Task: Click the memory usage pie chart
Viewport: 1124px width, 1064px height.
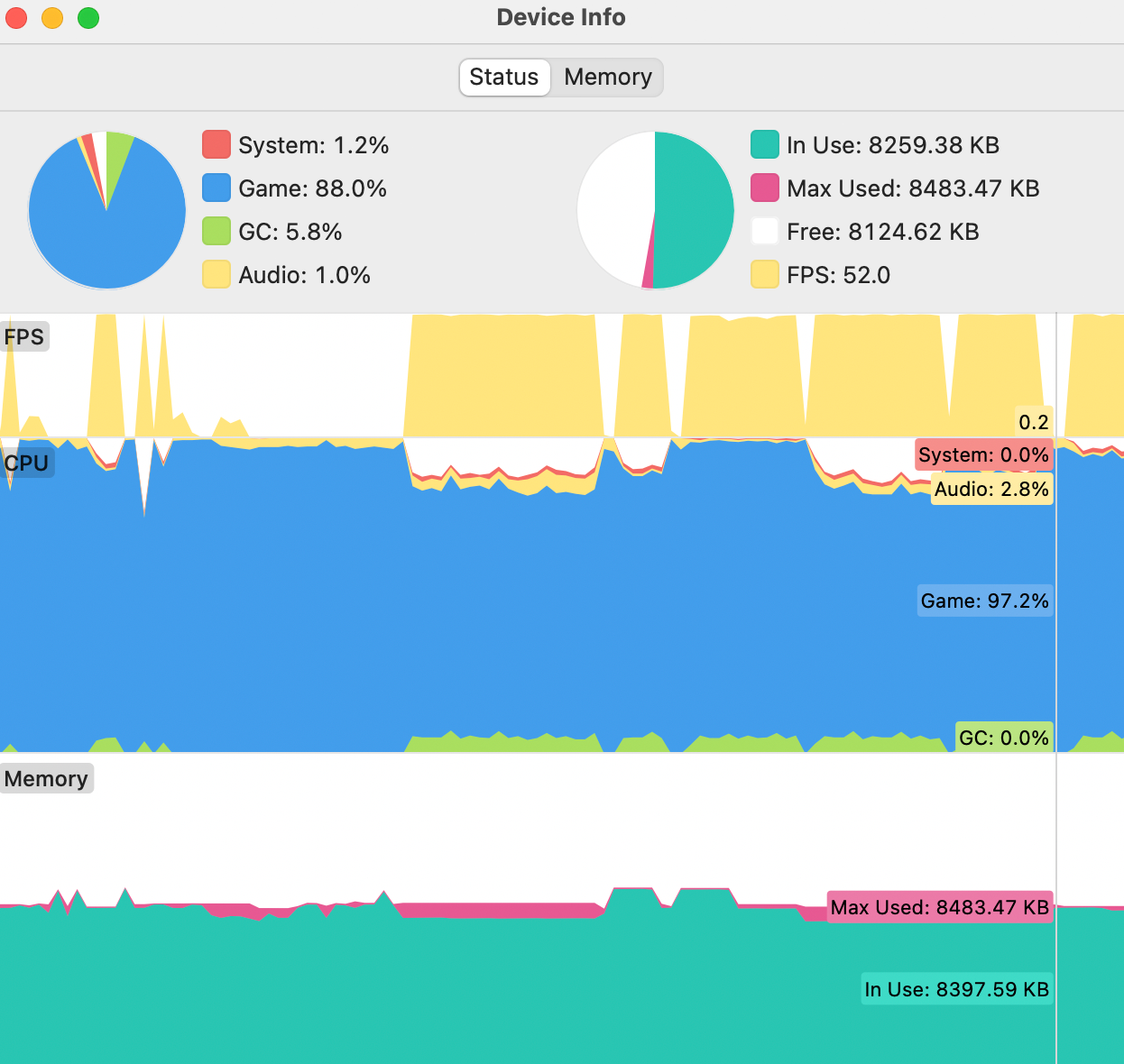Action: coord(656,210)
